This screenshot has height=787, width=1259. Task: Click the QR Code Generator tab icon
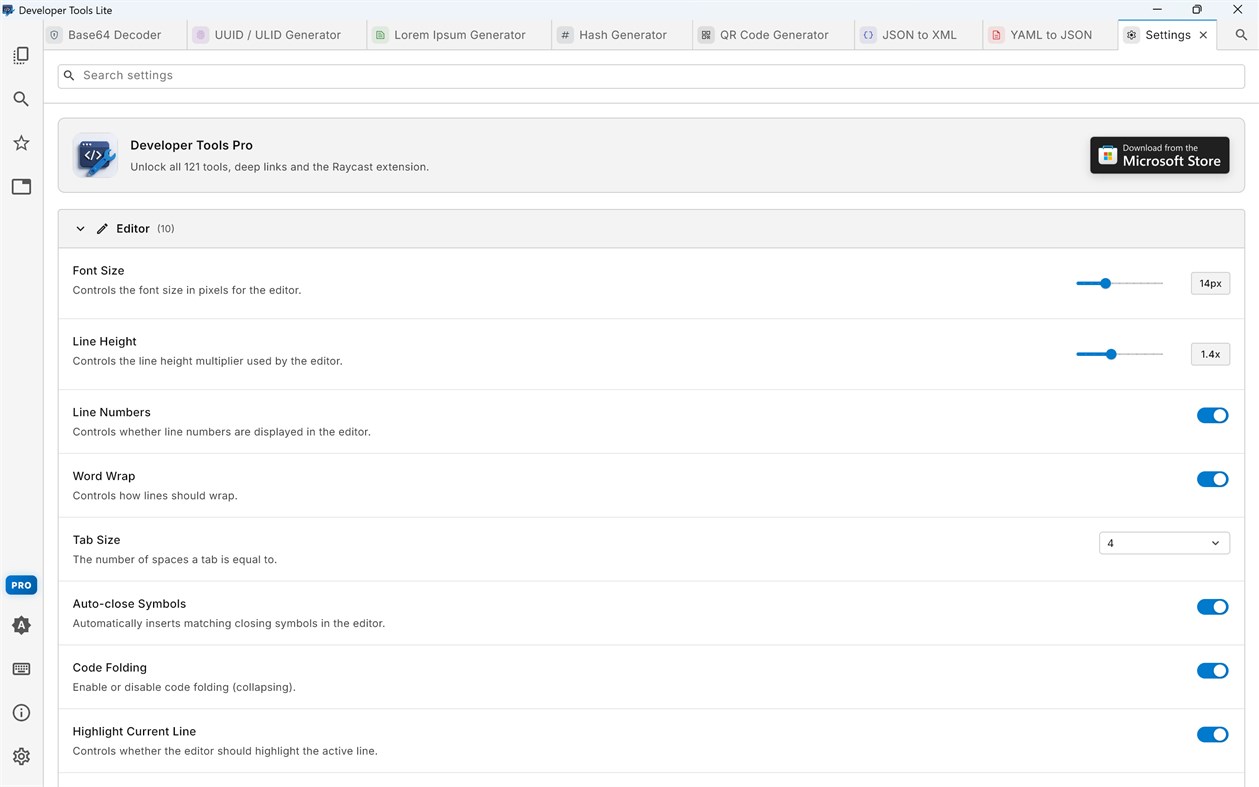[x=706, y=35]
